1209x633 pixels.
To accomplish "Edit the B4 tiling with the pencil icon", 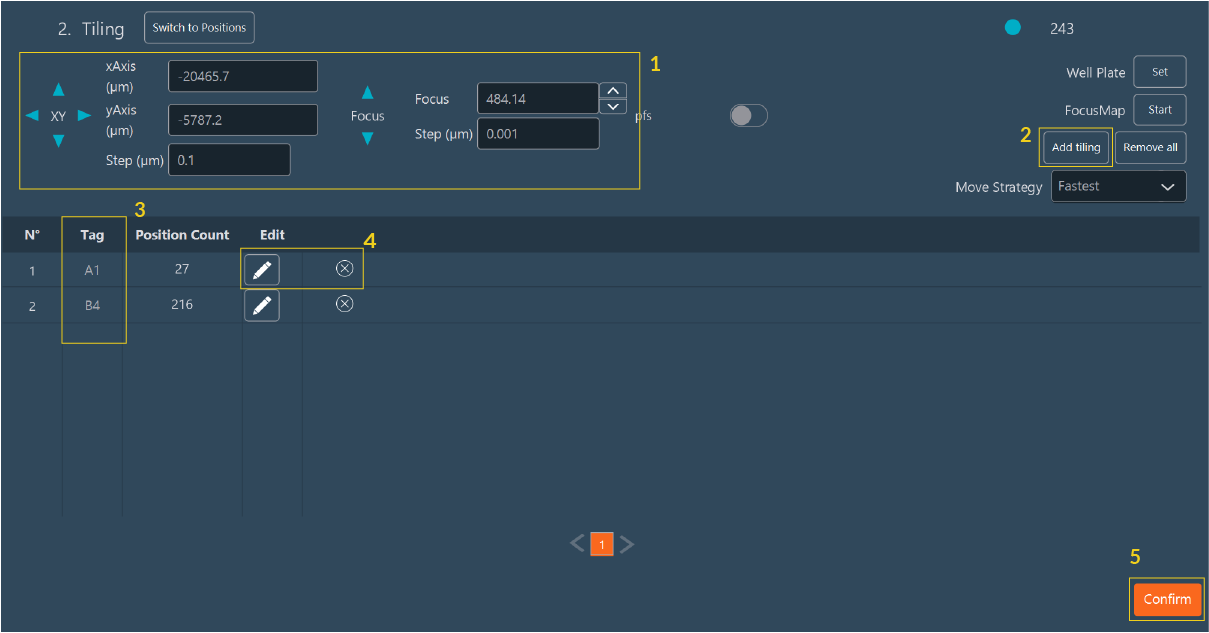I will [x=261, y=304].
